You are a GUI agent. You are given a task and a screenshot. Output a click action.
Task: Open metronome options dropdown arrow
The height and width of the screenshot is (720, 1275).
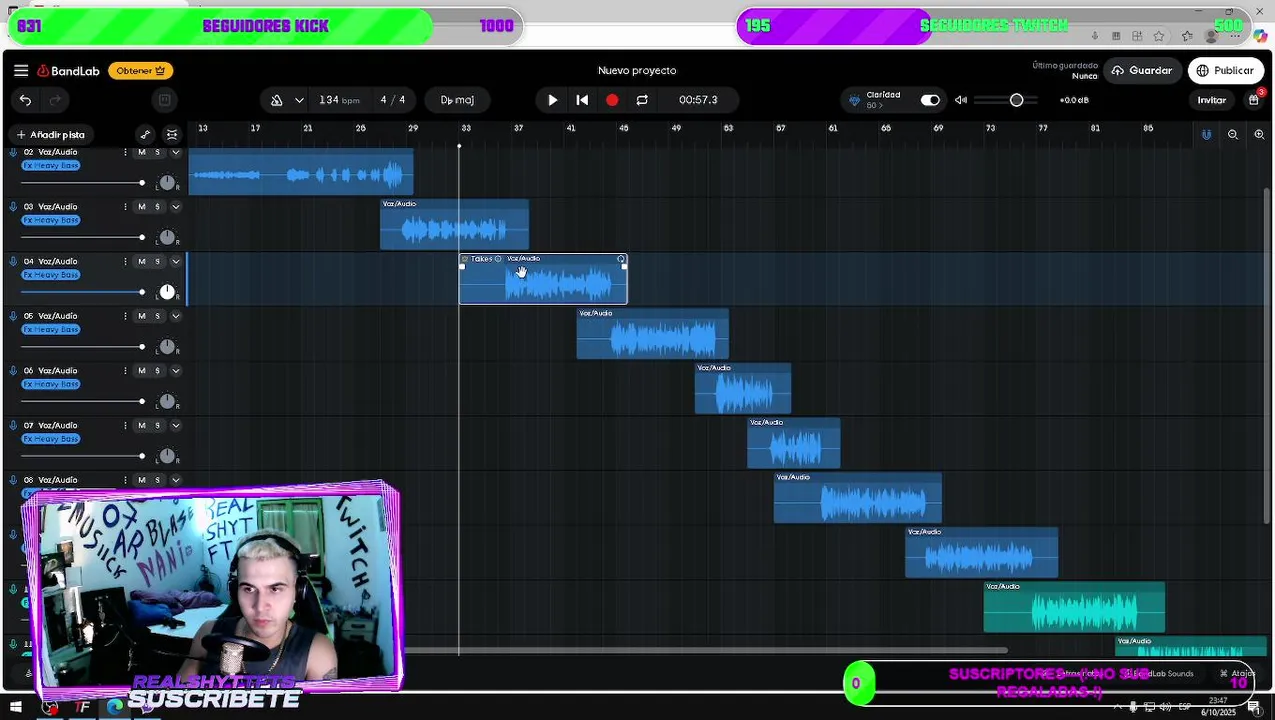pyautogui.click(x=299, y=100)
